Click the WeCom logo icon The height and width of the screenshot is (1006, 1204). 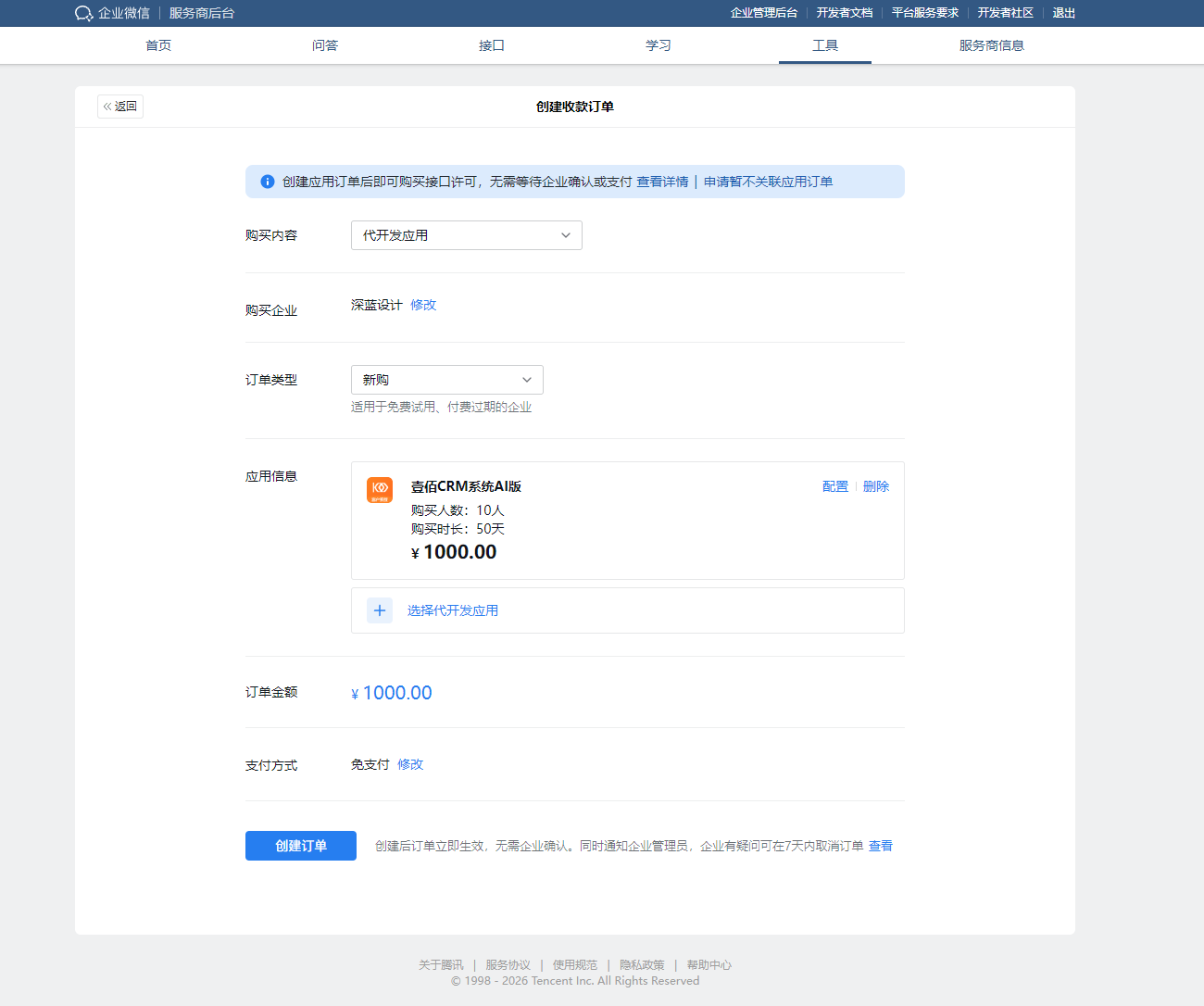[x=83, y=13]
